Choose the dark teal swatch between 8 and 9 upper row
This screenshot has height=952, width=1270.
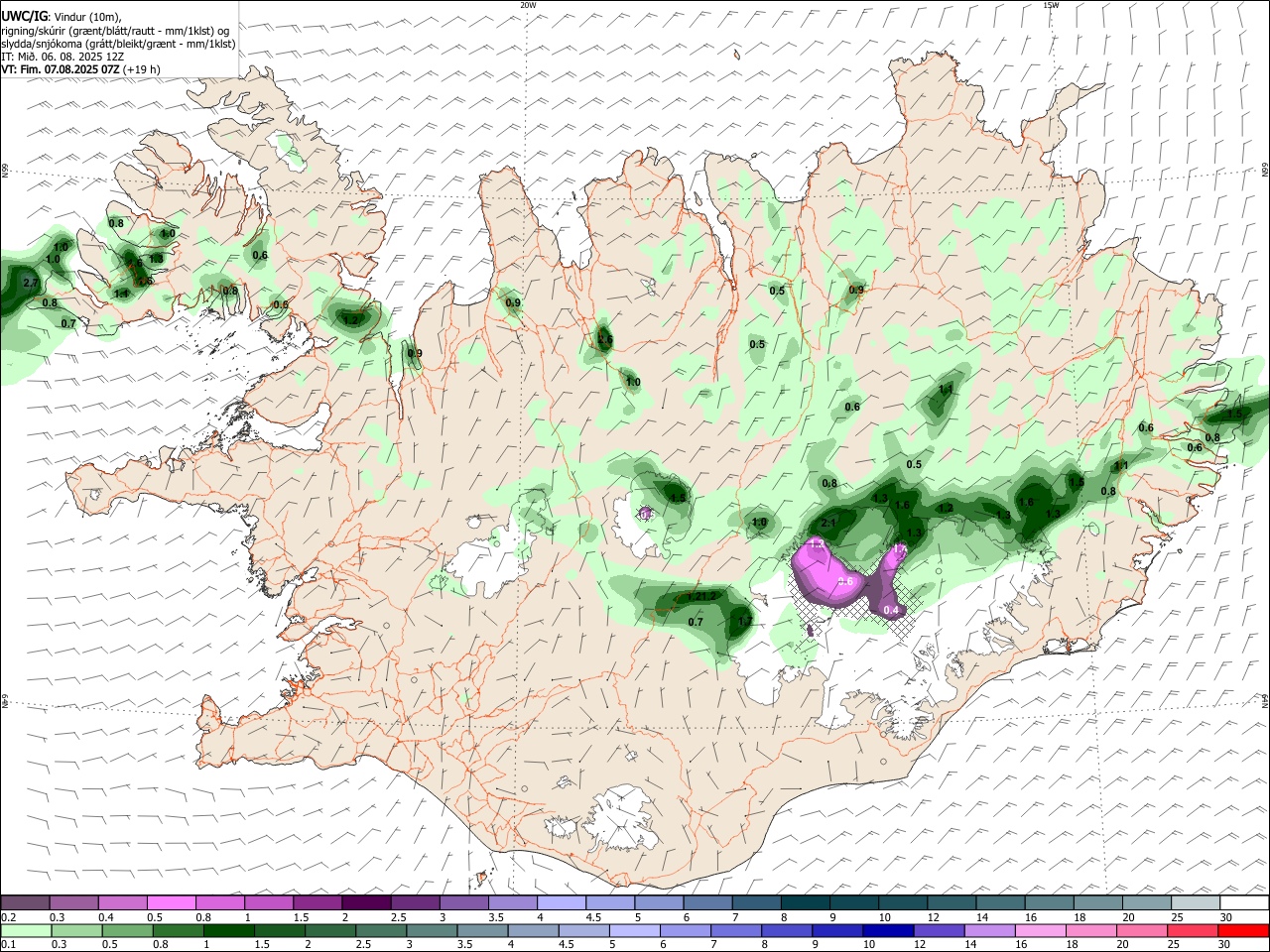click(806, 902)
